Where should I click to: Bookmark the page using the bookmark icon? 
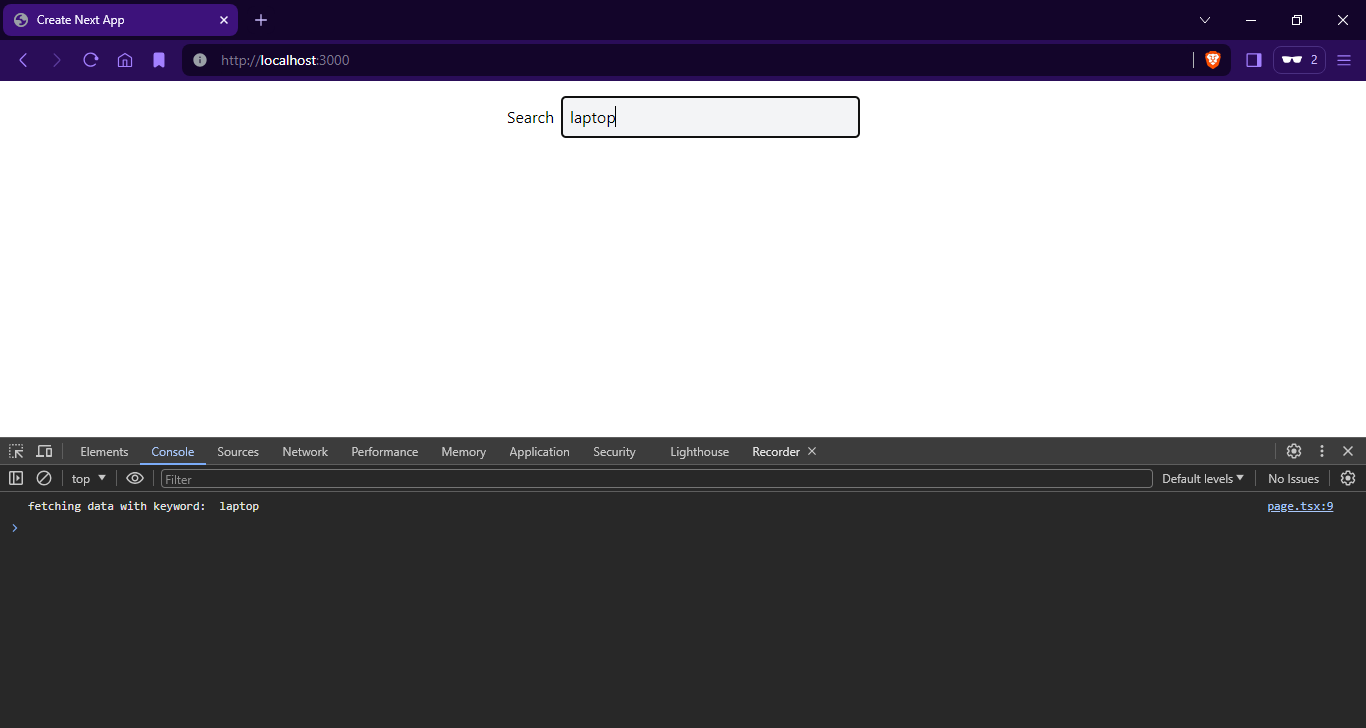(159, 60)
